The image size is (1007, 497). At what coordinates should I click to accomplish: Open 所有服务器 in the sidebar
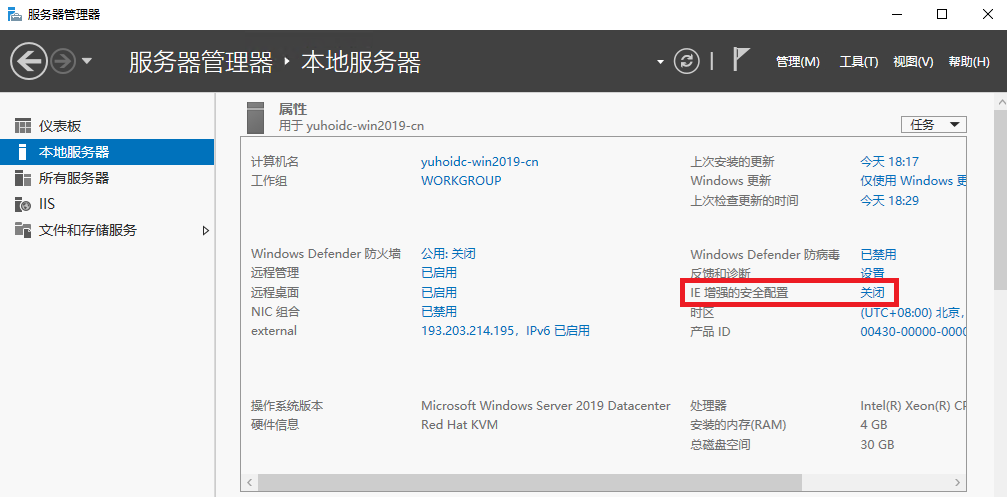pos(73,178)
